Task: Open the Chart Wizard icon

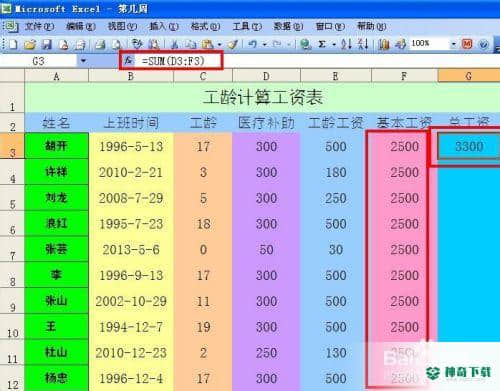Action: tap(384, 44)
